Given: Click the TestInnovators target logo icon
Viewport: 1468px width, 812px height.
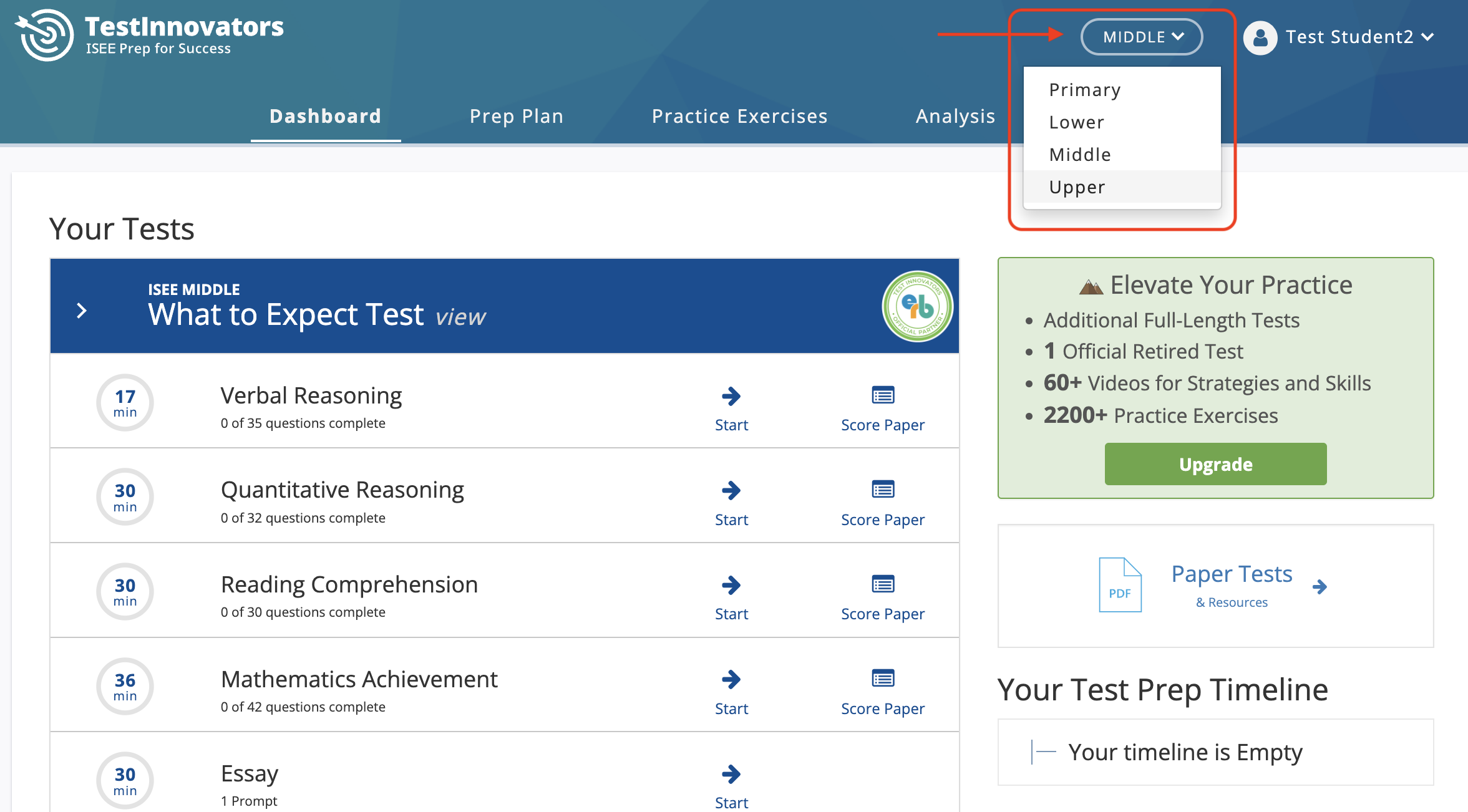Looking at the screenshot, I should (x=44, y=35).
